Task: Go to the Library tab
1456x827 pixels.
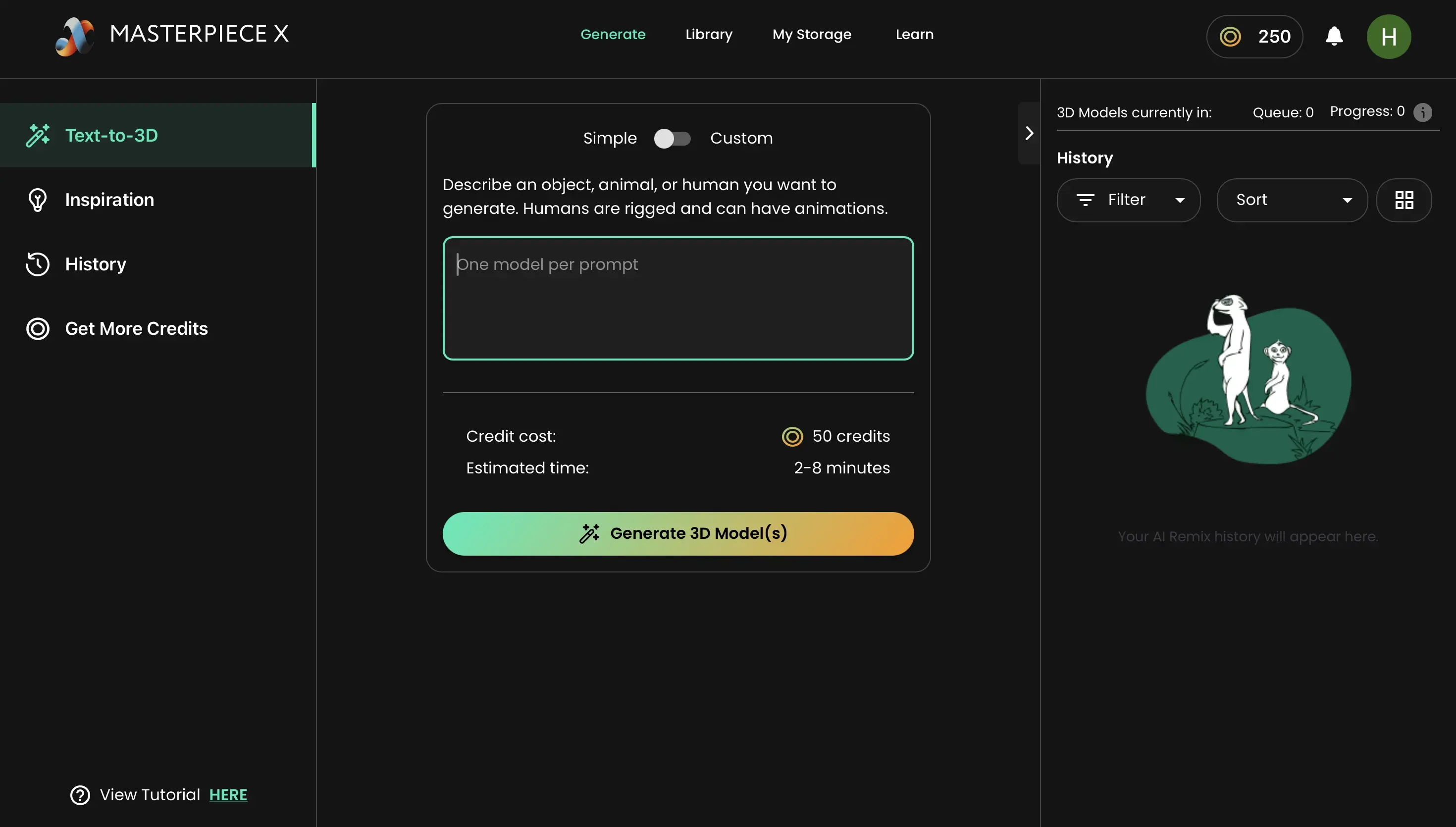Action: point(709,35)
